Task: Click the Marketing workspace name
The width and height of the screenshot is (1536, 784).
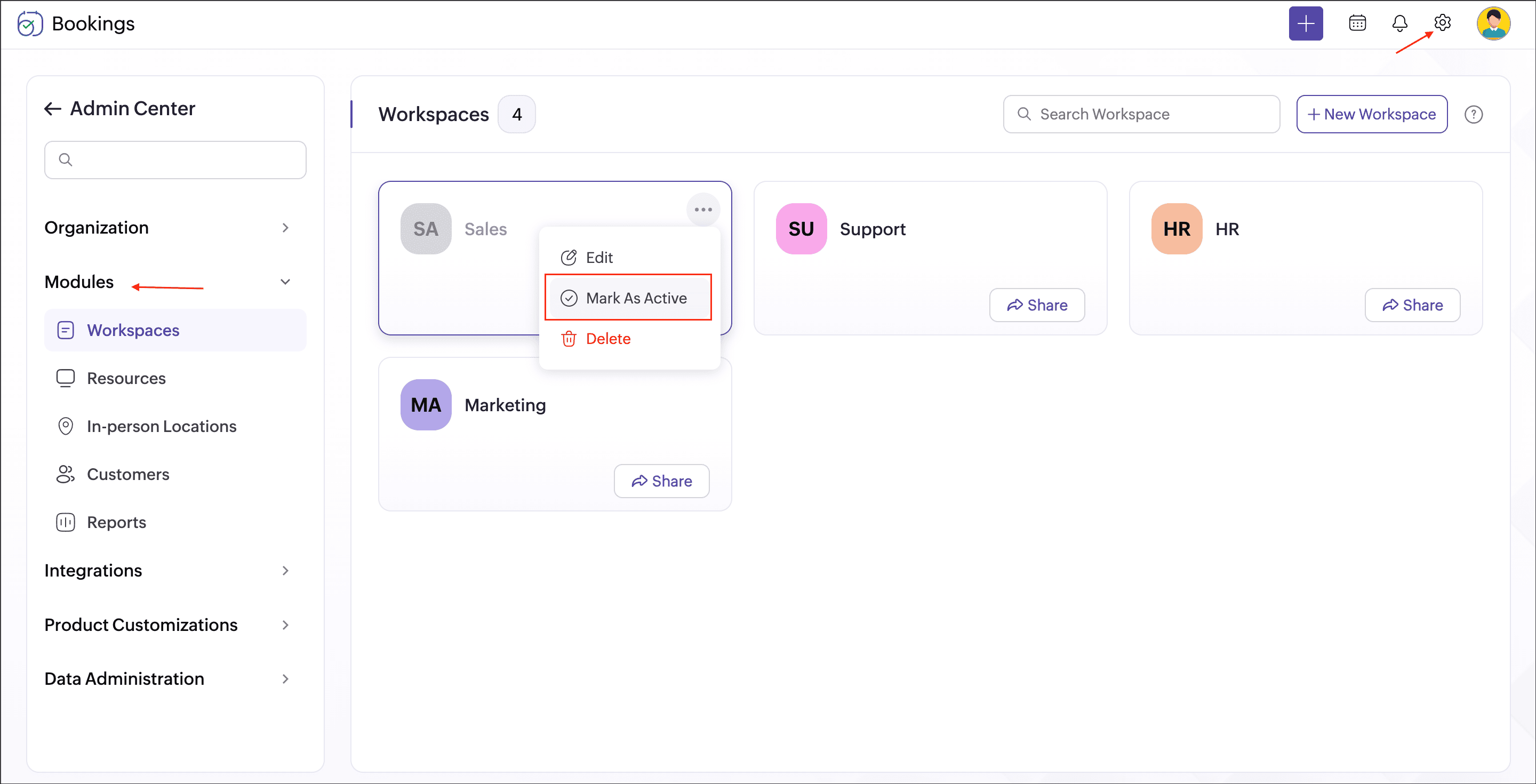Action: pyautogui.click(x=505, y=405)
